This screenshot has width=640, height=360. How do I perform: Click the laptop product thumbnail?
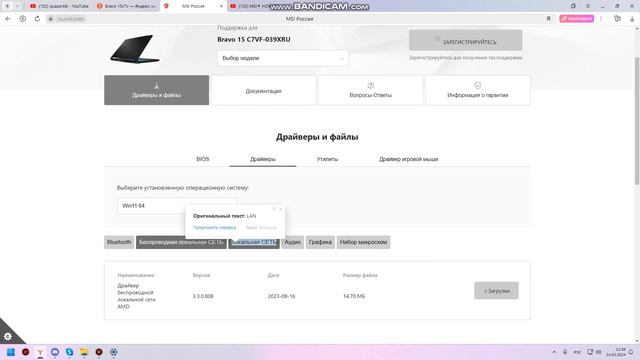click(x=135, y=49)
